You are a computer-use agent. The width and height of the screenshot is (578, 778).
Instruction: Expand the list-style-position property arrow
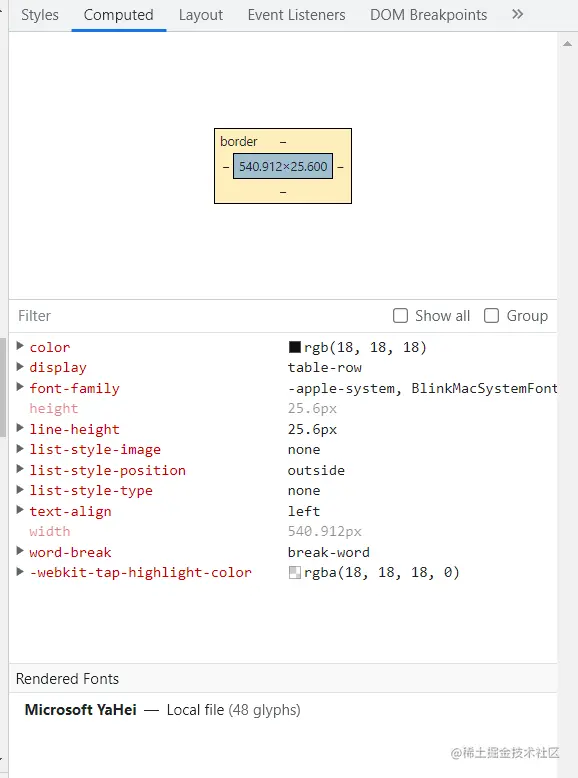(20, 469)
